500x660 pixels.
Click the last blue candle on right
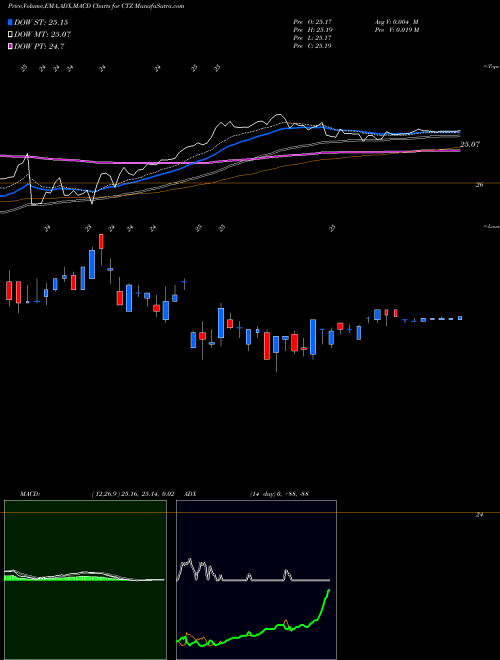coord(460,318)
